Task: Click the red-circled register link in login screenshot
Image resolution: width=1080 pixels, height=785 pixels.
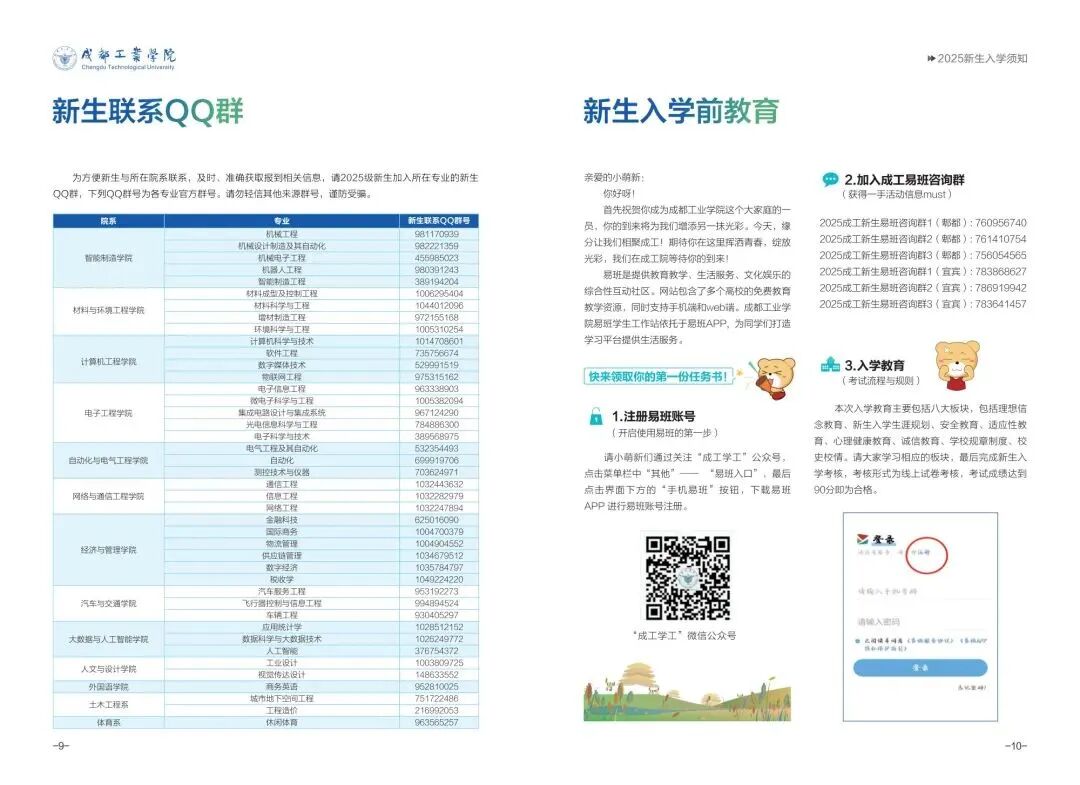Action: (x=925, y=555)
